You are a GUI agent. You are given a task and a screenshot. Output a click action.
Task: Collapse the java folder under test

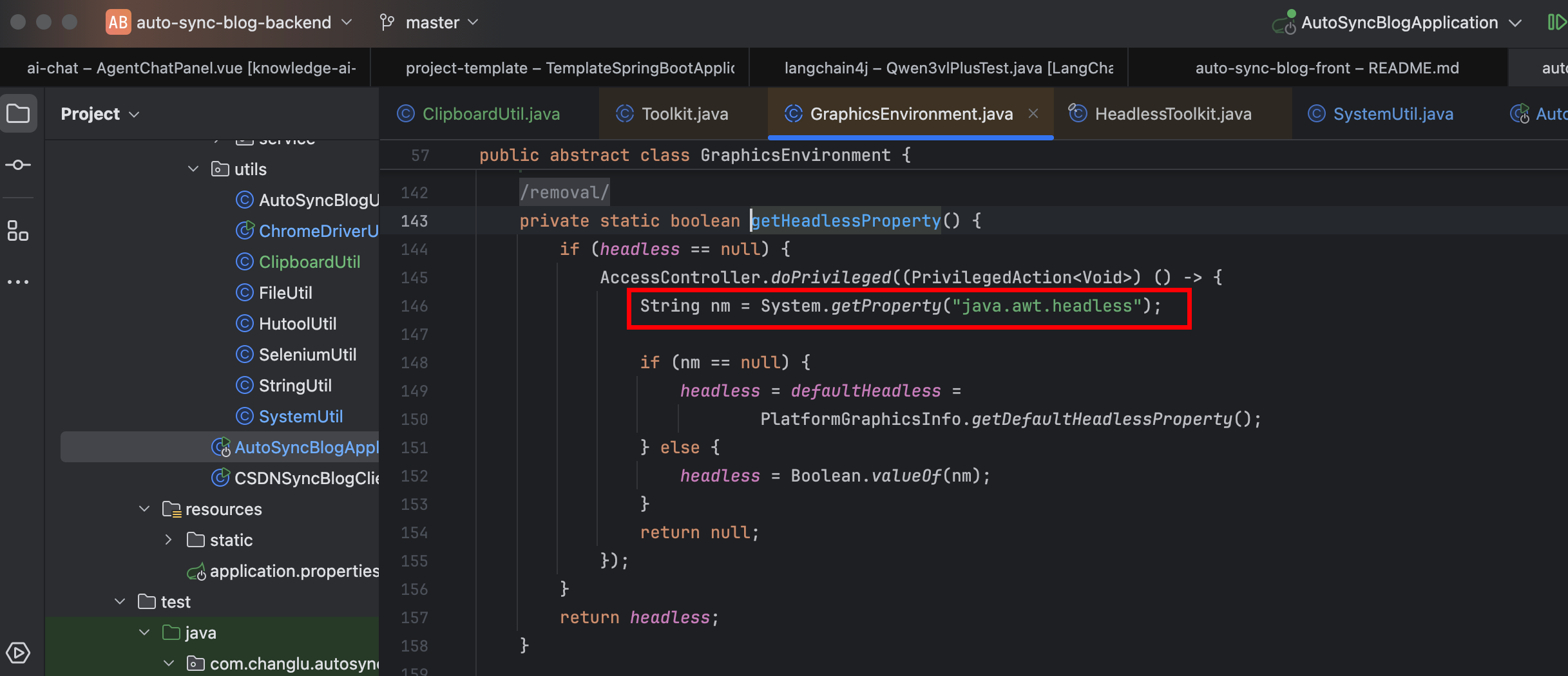pyautogui.click(x=144, y=633)
